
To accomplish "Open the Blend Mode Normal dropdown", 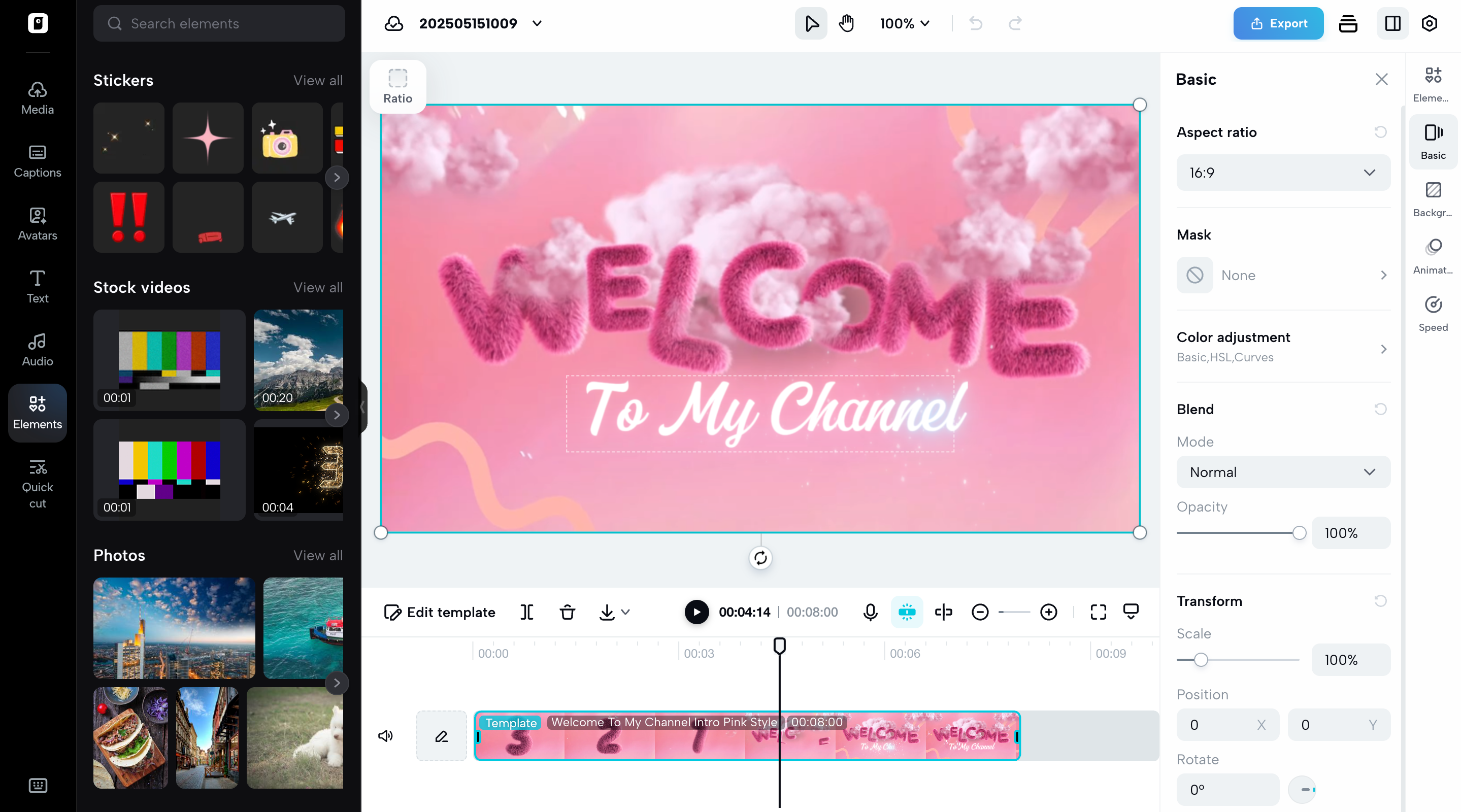I will click(1283, 472).
